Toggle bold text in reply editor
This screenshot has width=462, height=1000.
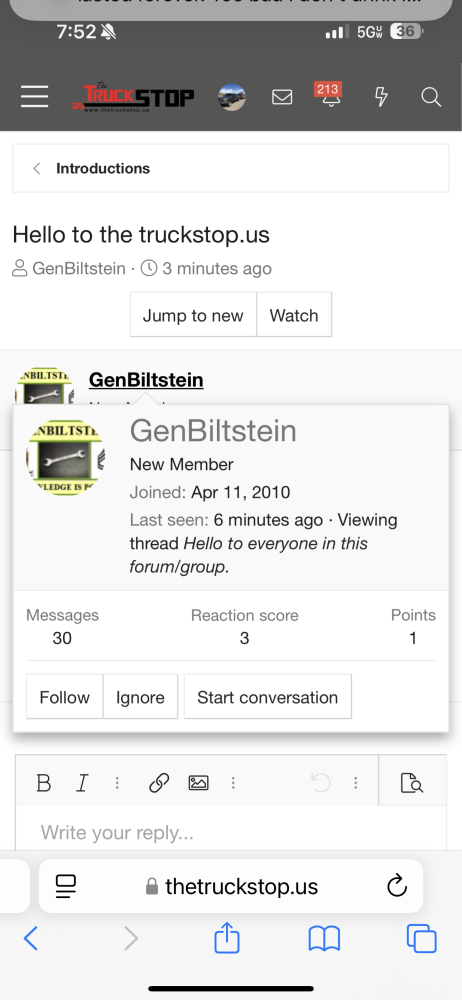[43, 783]
